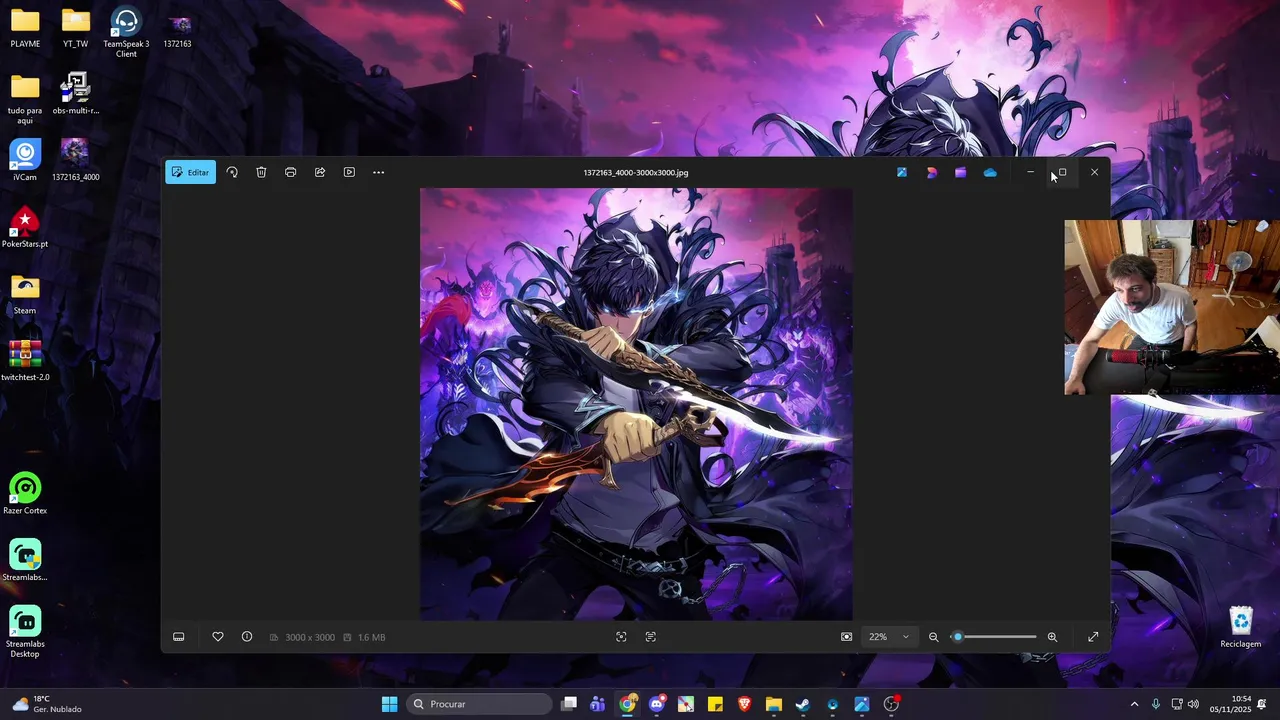
Task: Open the OBS icon with red badge on taskbar
Action: click(x=891, y=704)
